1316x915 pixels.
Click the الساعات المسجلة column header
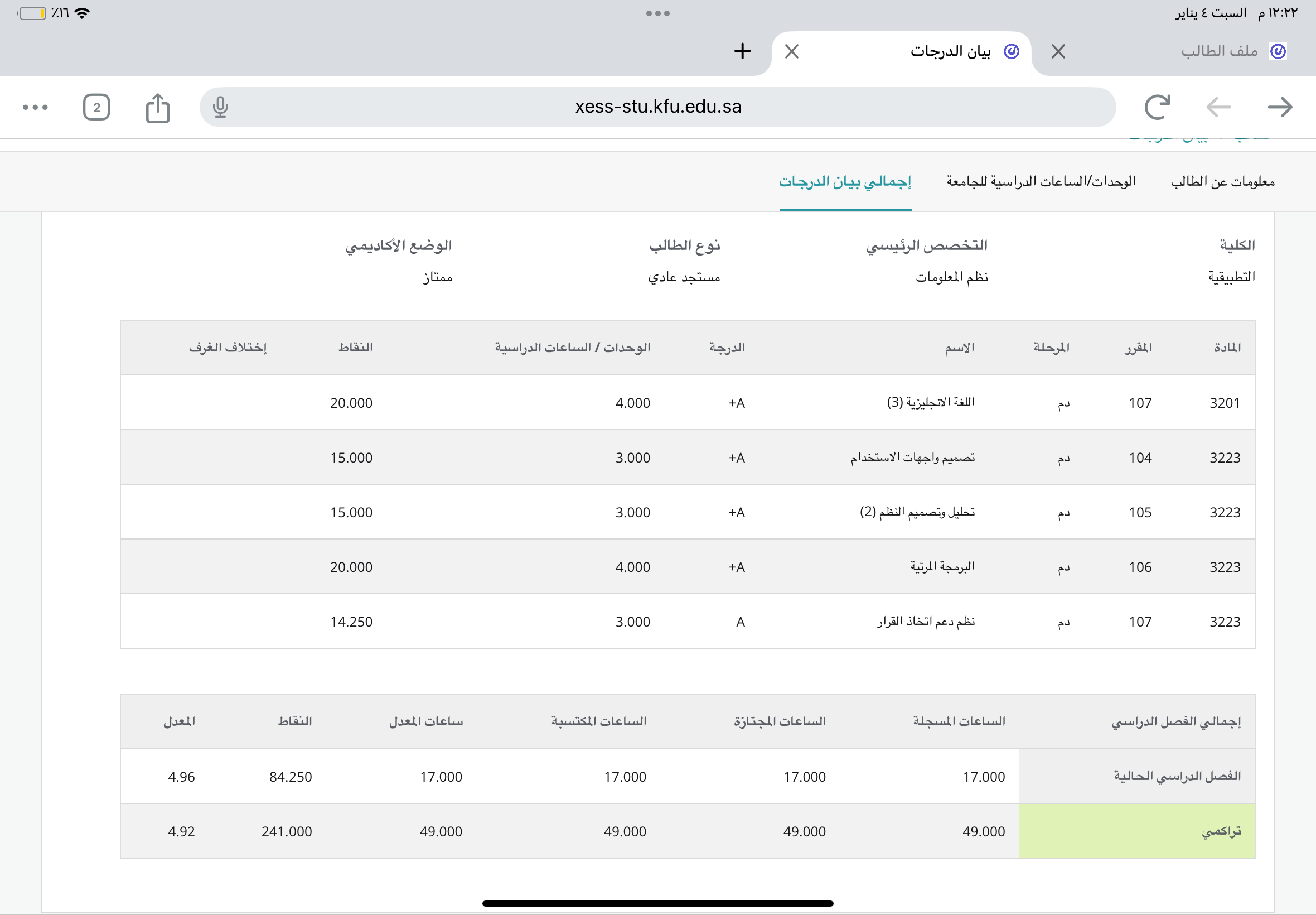pos(959,721)
